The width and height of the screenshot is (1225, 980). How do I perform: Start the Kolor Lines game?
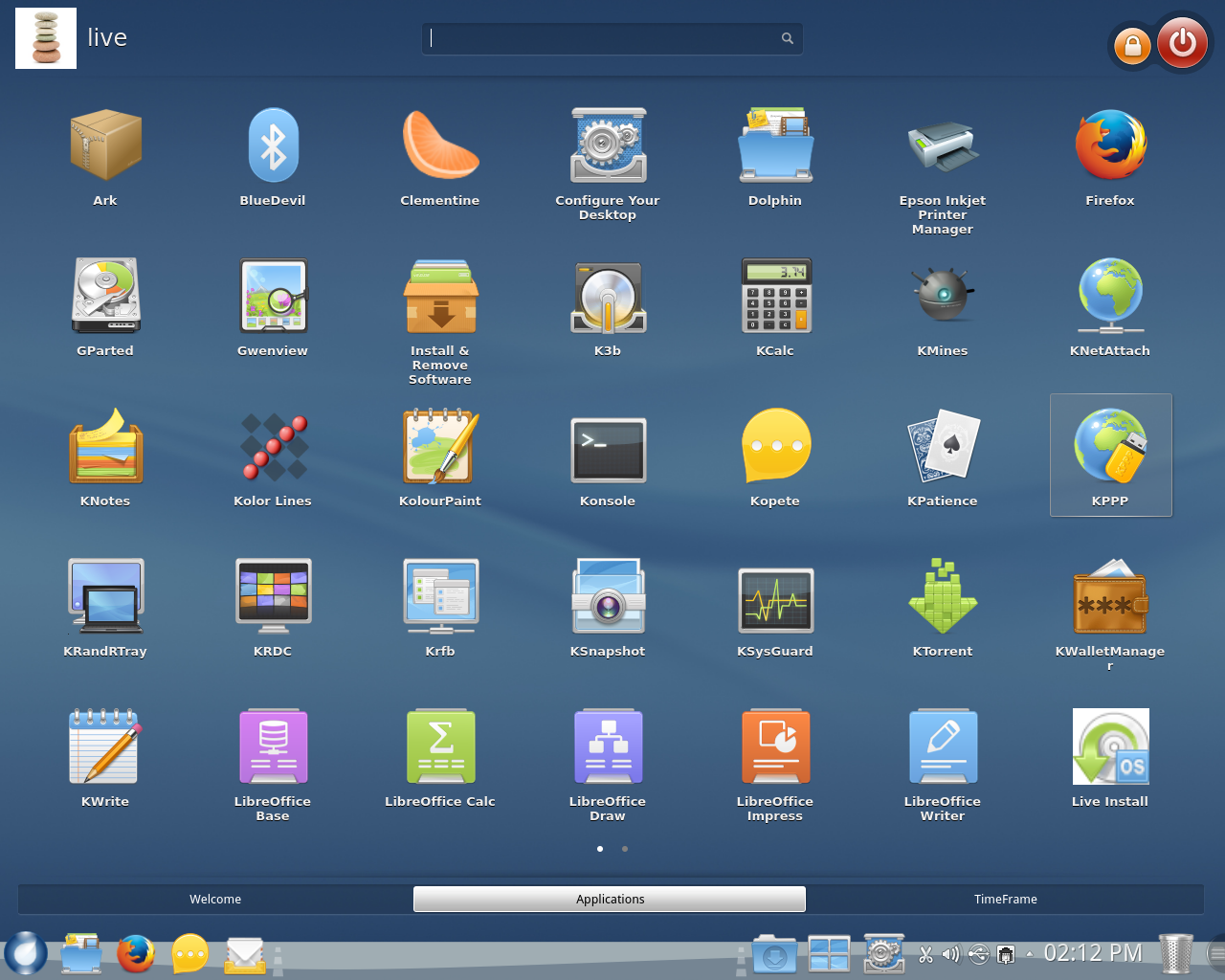coord(273,457)
